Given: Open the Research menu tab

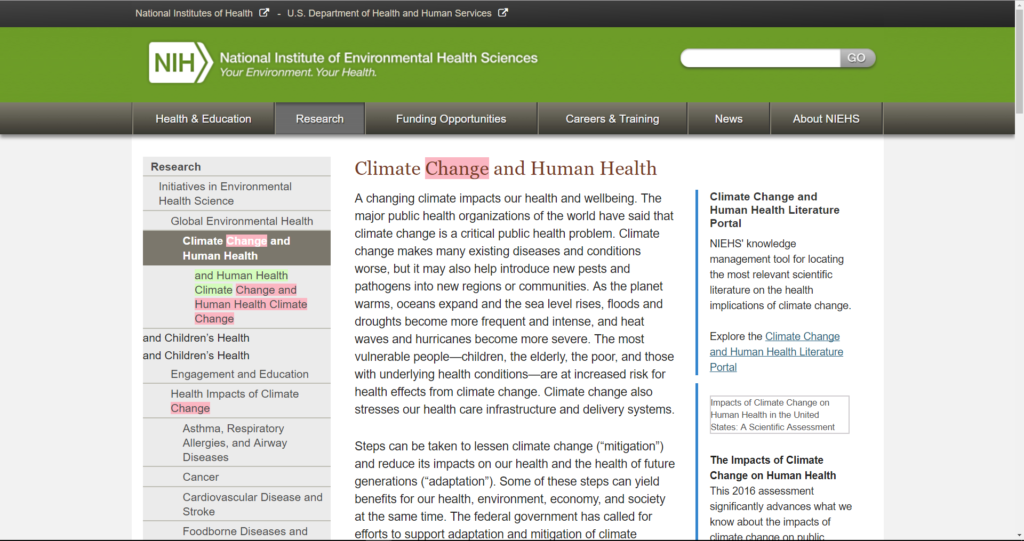Looking at the screenshot, I should [320, 119].
